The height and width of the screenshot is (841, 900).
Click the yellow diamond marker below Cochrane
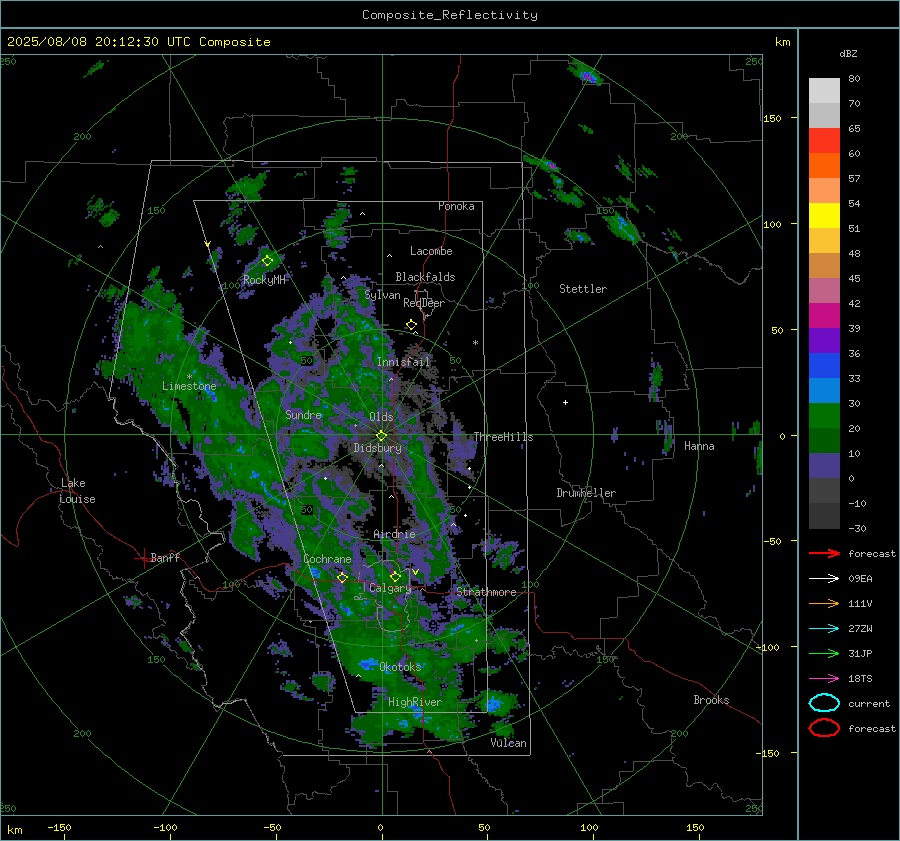click(342, 577)
